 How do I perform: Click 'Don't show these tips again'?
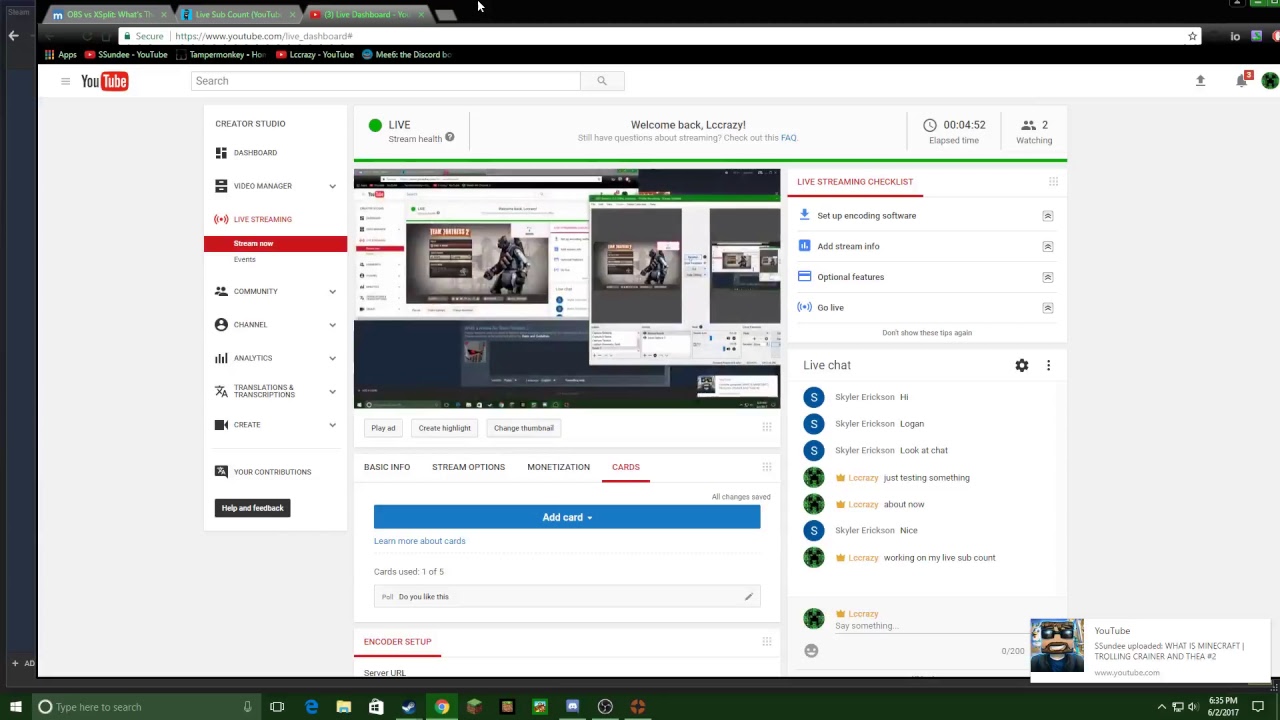click(927, 333)
